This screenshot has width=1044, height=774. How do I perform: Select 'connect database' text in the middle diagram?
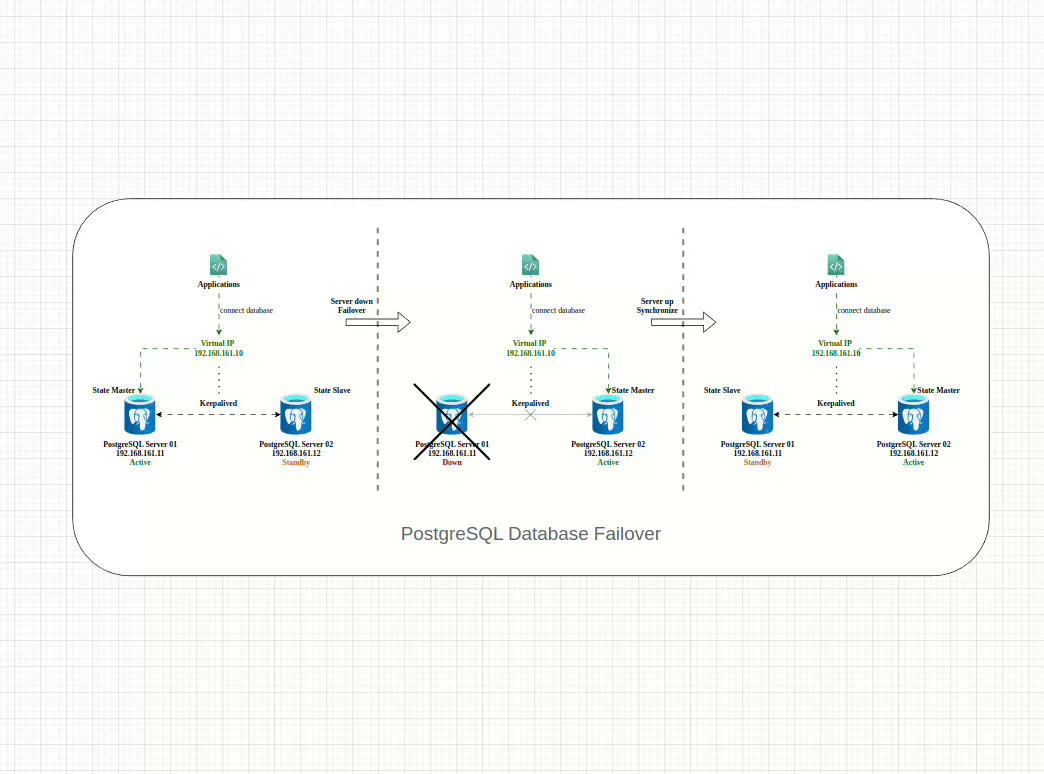pos(559,310)
